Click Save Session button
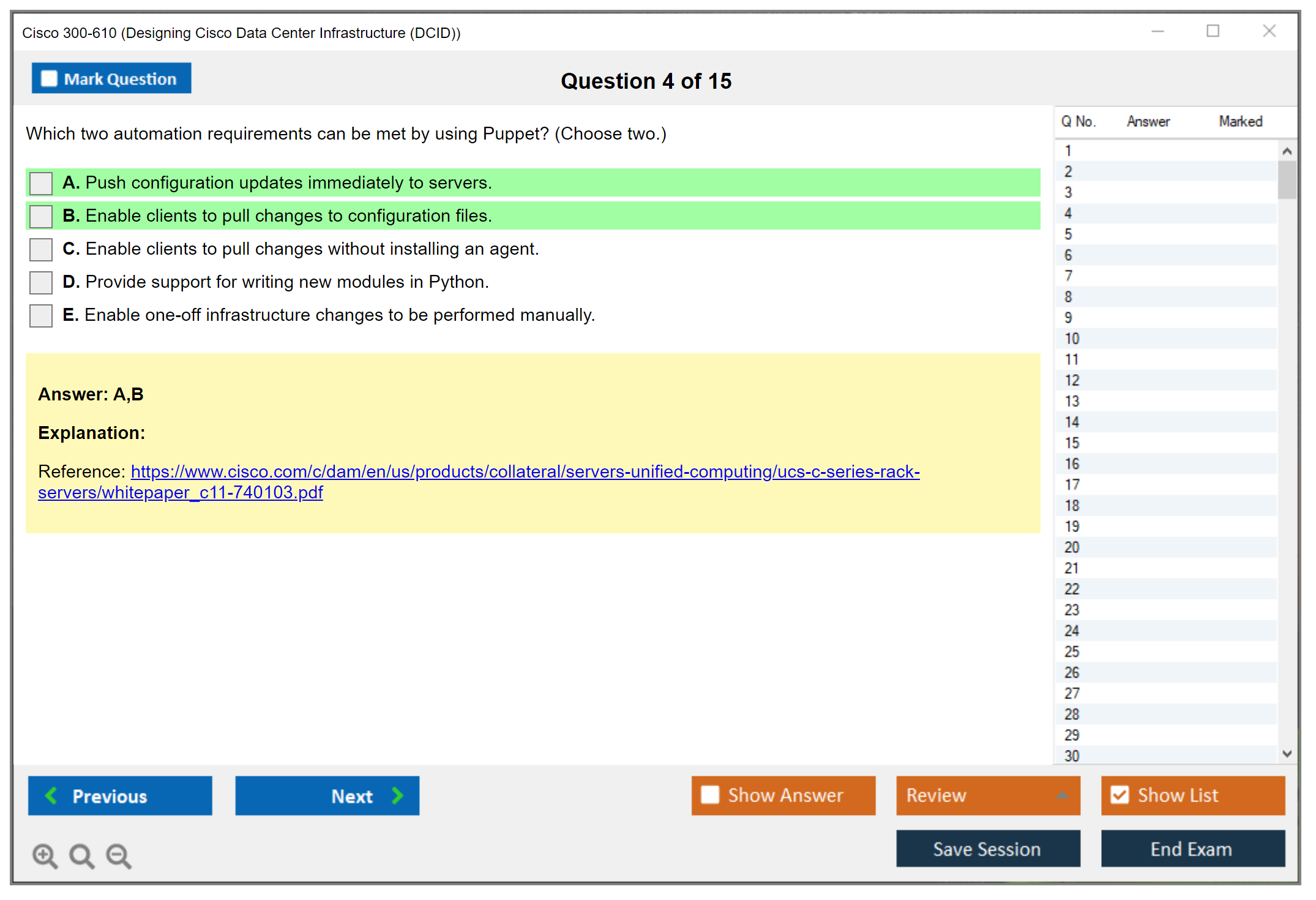Screen dimensions: 1316x900 click(987, 849)
